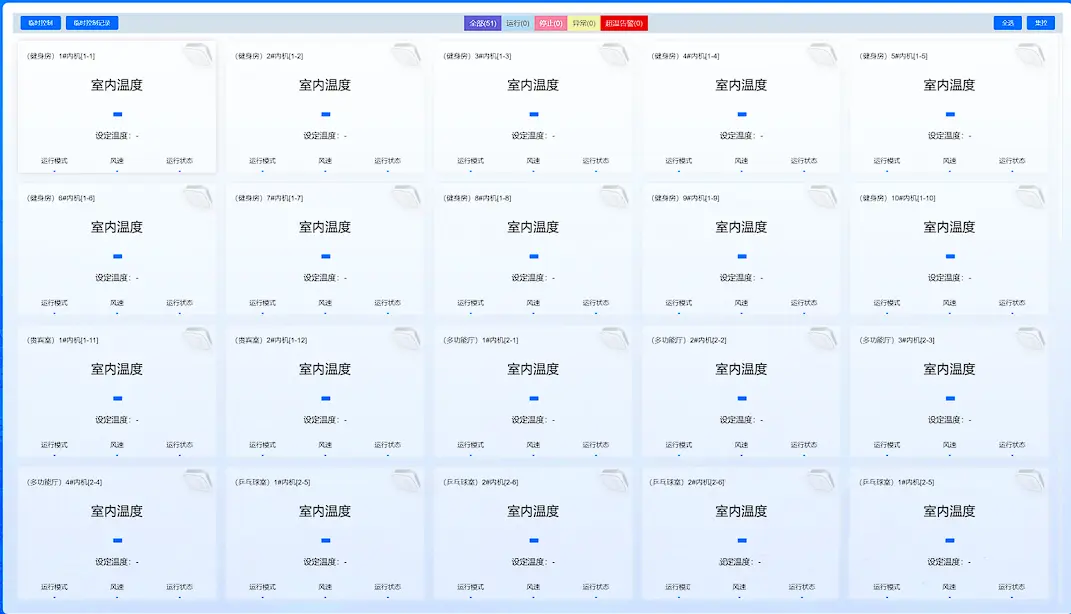Click AC unit icon on 多功能厅 4#内机[2-4] card

198,481
